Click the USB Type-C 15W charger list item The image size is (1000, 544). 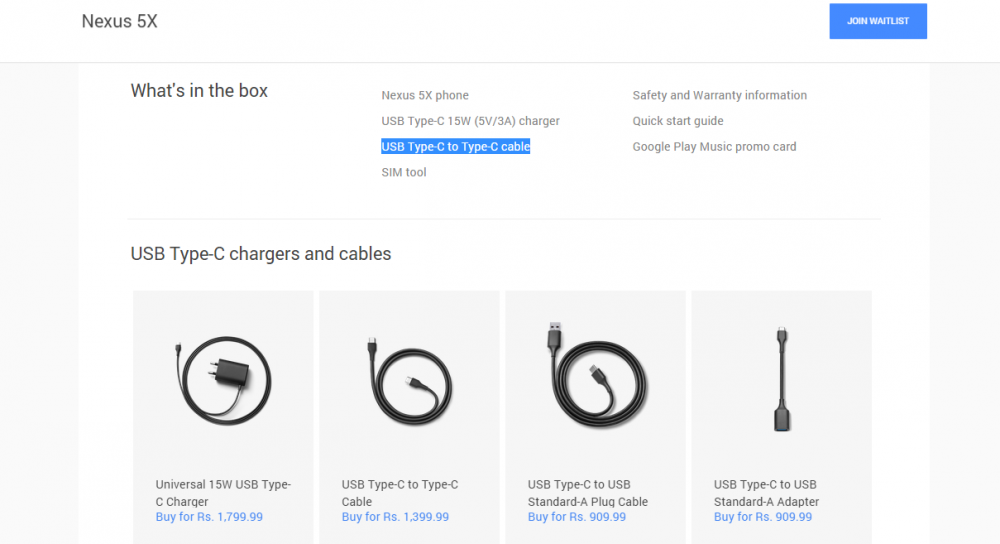pos(470,121)
